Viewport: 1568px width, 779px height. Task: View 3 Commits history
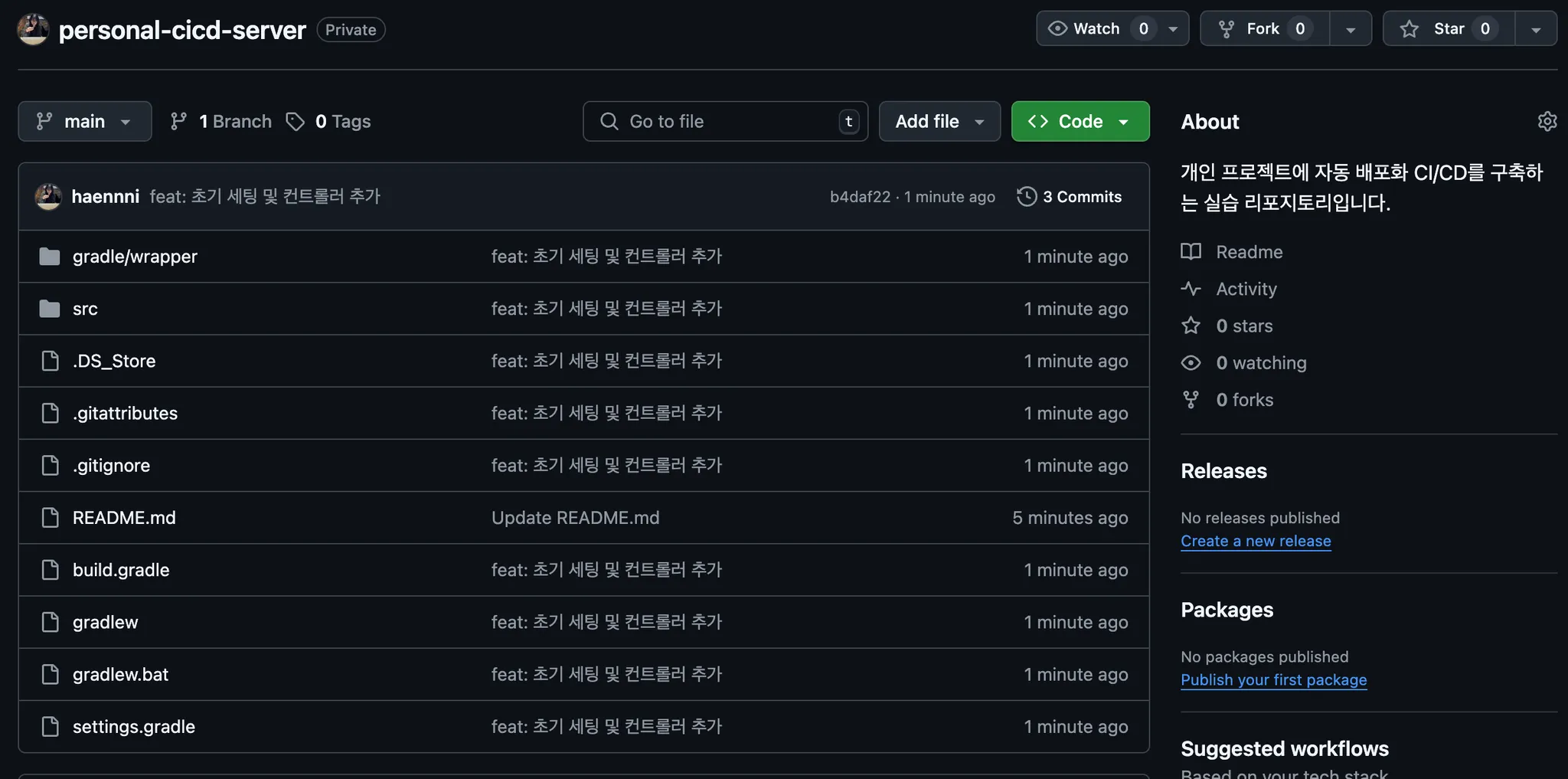pyautogui.click(x=1070, y=196)
